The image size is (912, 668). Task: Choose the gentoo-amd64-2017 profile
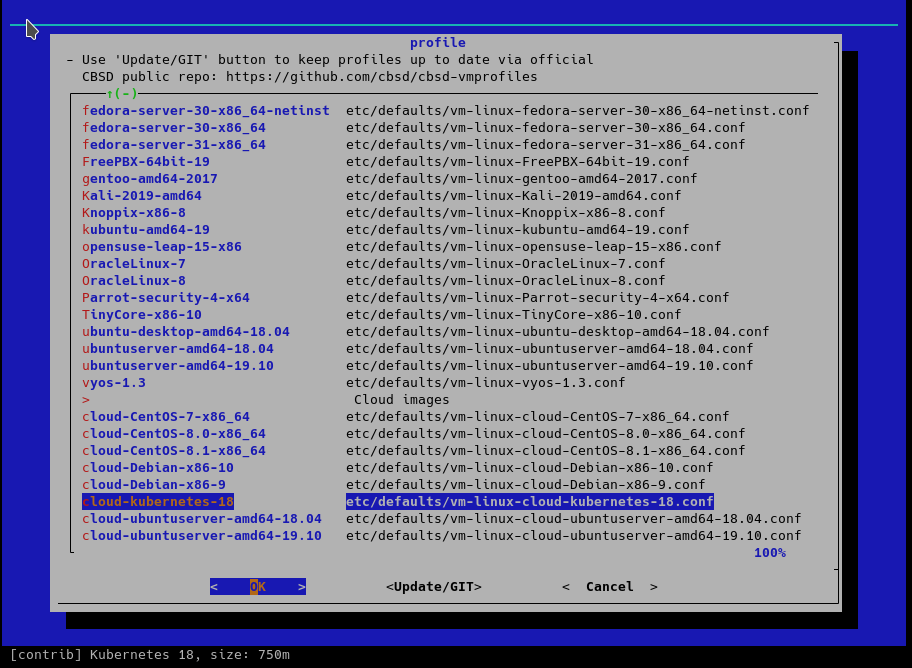150,179
